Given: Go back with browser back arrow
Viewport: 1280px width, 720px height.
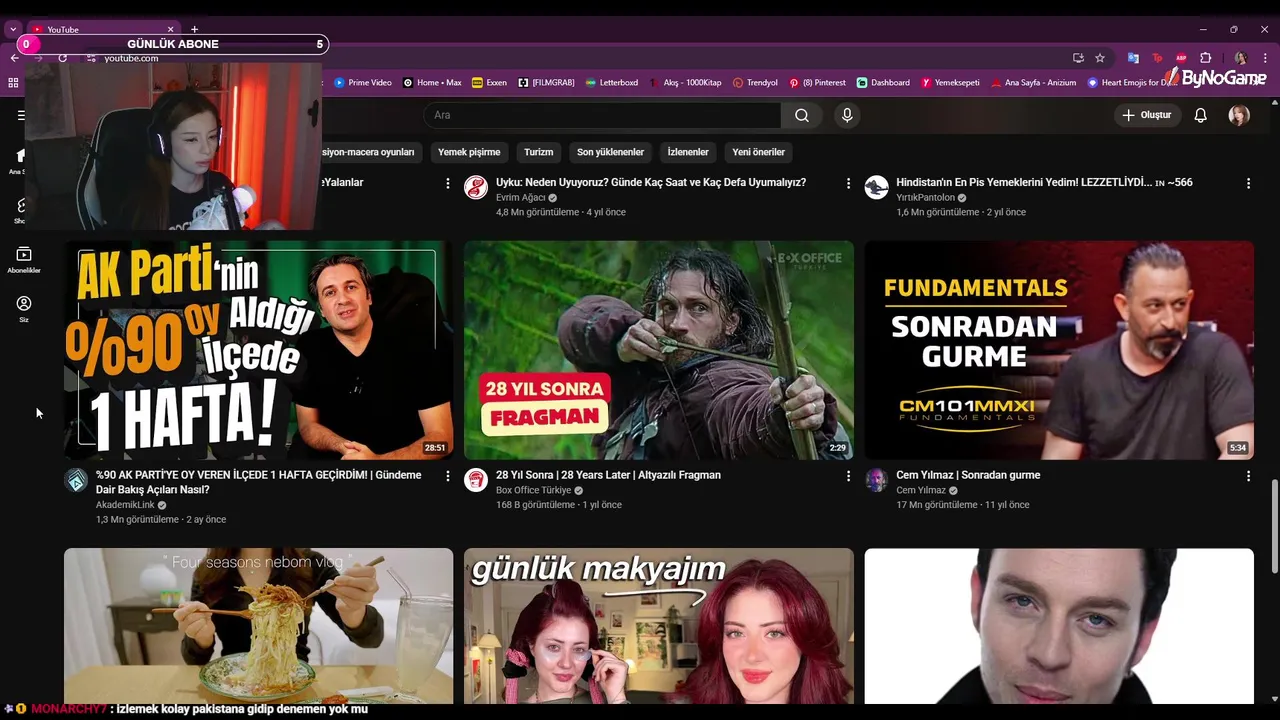Looking at the screenshot, I should tap(14, 58).
